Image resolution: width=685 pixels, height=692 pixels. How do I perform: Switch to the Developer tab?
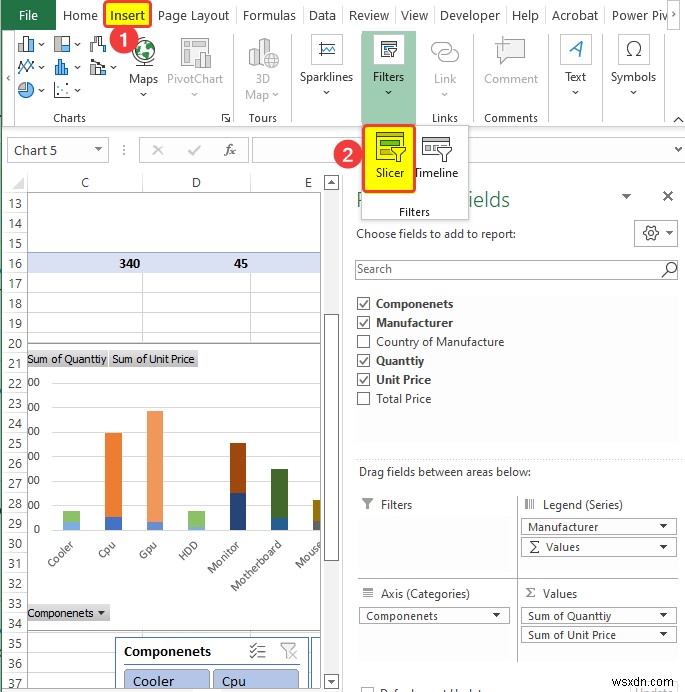[470, 15]
